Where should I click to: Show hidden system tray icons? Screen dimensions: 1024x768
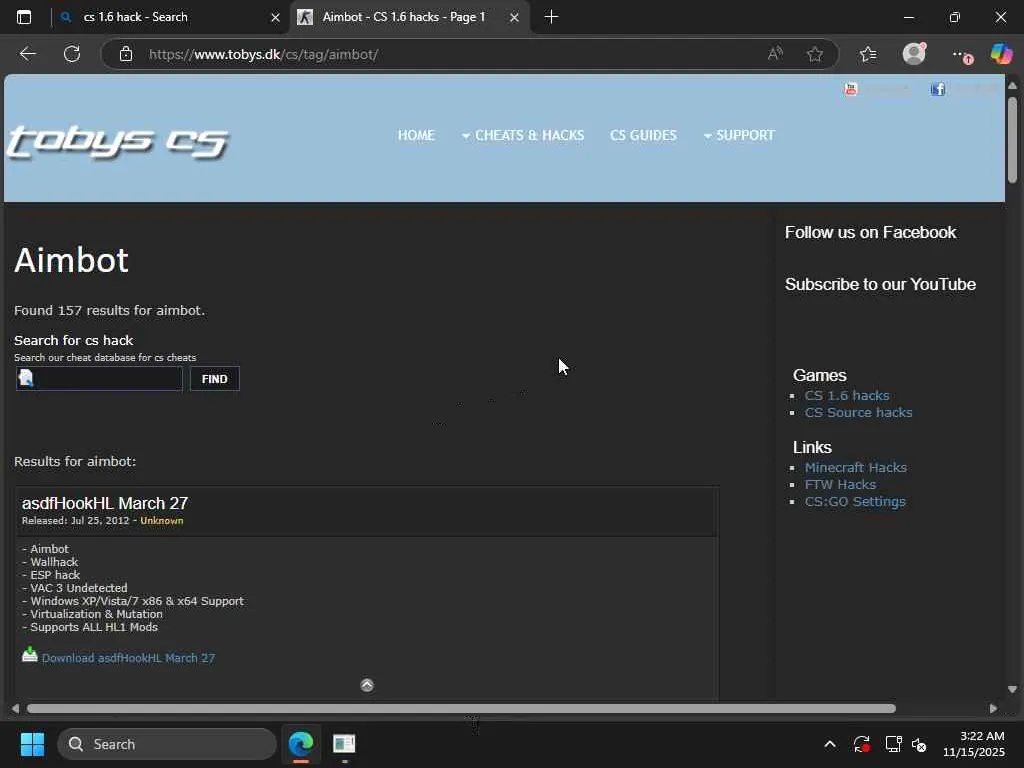(829, 744)
